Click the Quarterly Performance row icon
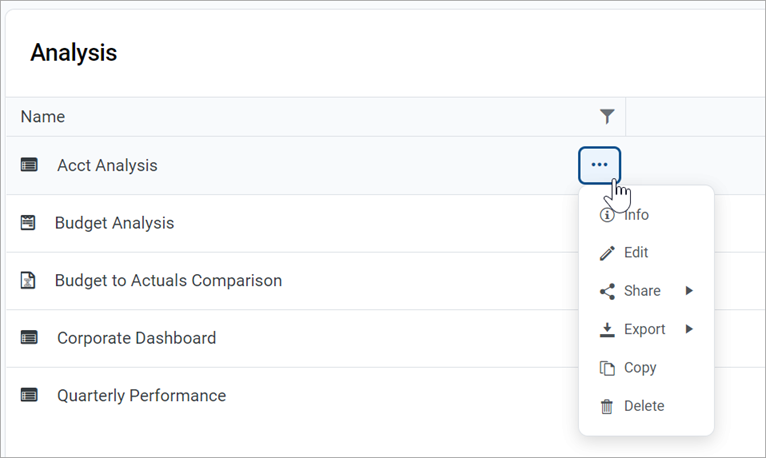Image resolution: width=766 pixels, height=458 pixels. coord(29,396)
